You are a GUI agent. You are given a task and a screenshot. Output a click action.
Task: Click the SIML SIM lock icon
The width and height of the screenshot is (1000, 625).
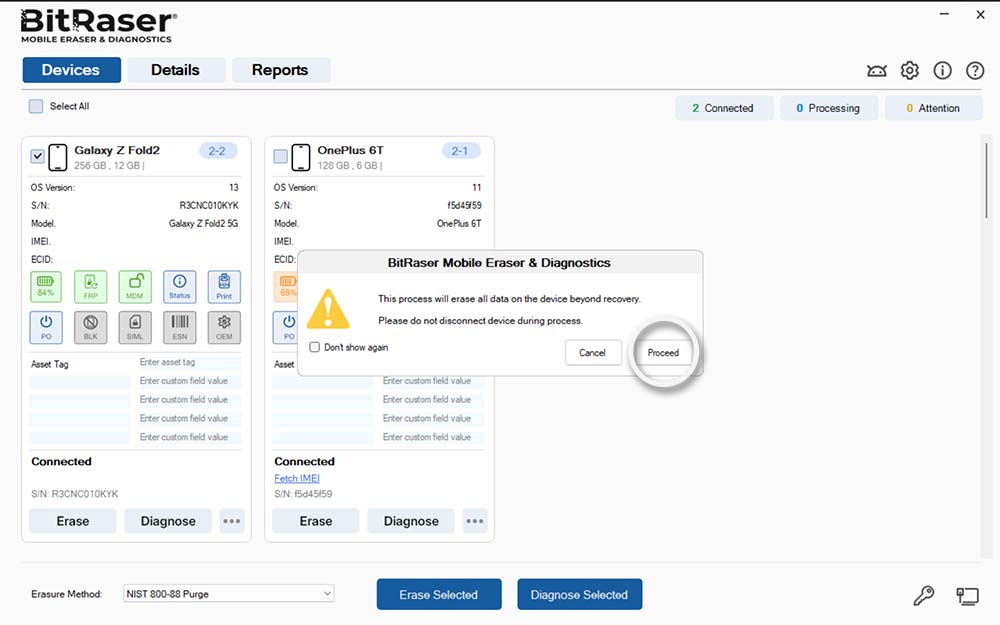135,327
